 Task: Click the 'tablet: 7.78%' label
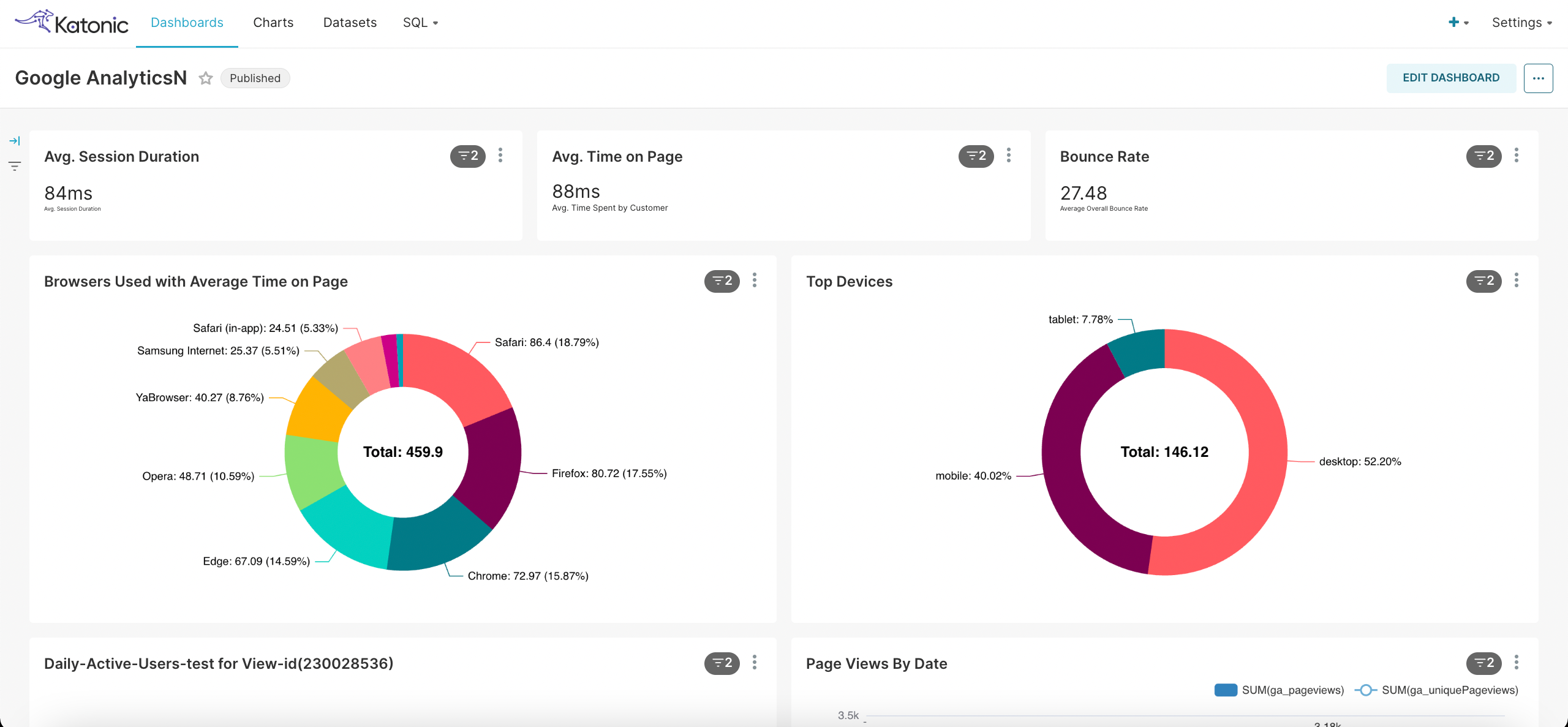coord(1080,320)
